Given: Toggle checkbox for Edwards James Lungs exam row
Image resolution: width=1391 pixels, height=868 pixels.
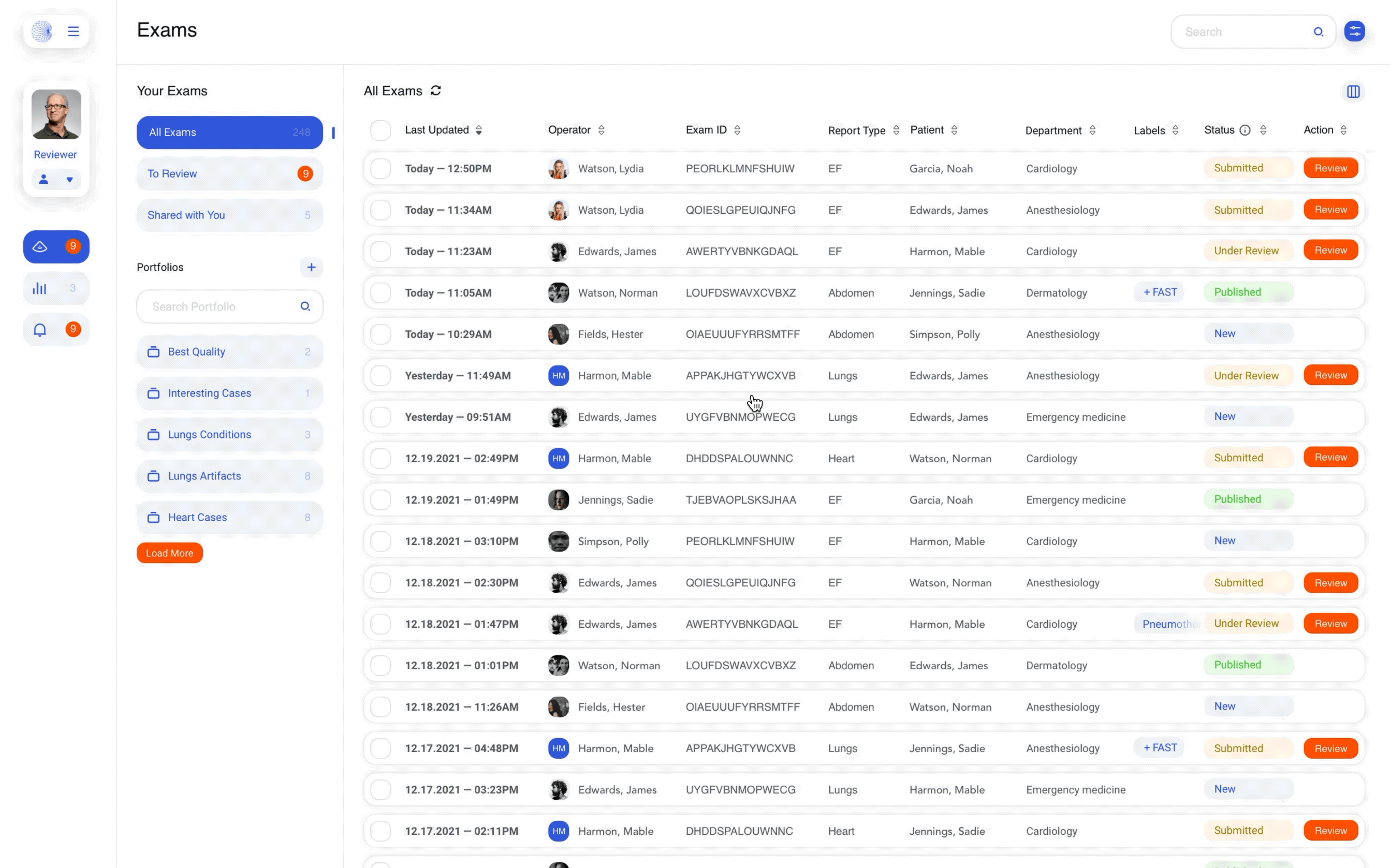Looking at the screenshot, I should 380,417.
